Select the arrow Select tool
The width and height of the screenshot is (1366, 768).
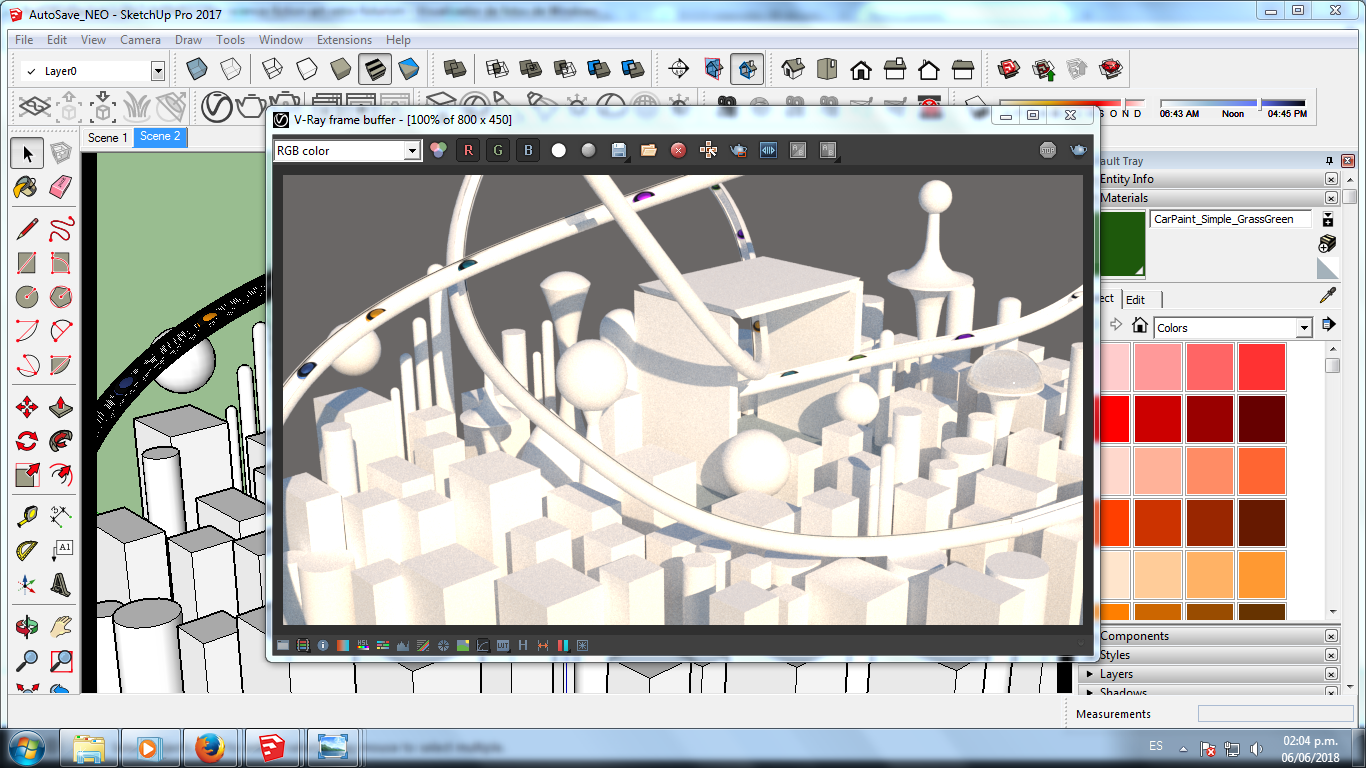coord(28,153)
